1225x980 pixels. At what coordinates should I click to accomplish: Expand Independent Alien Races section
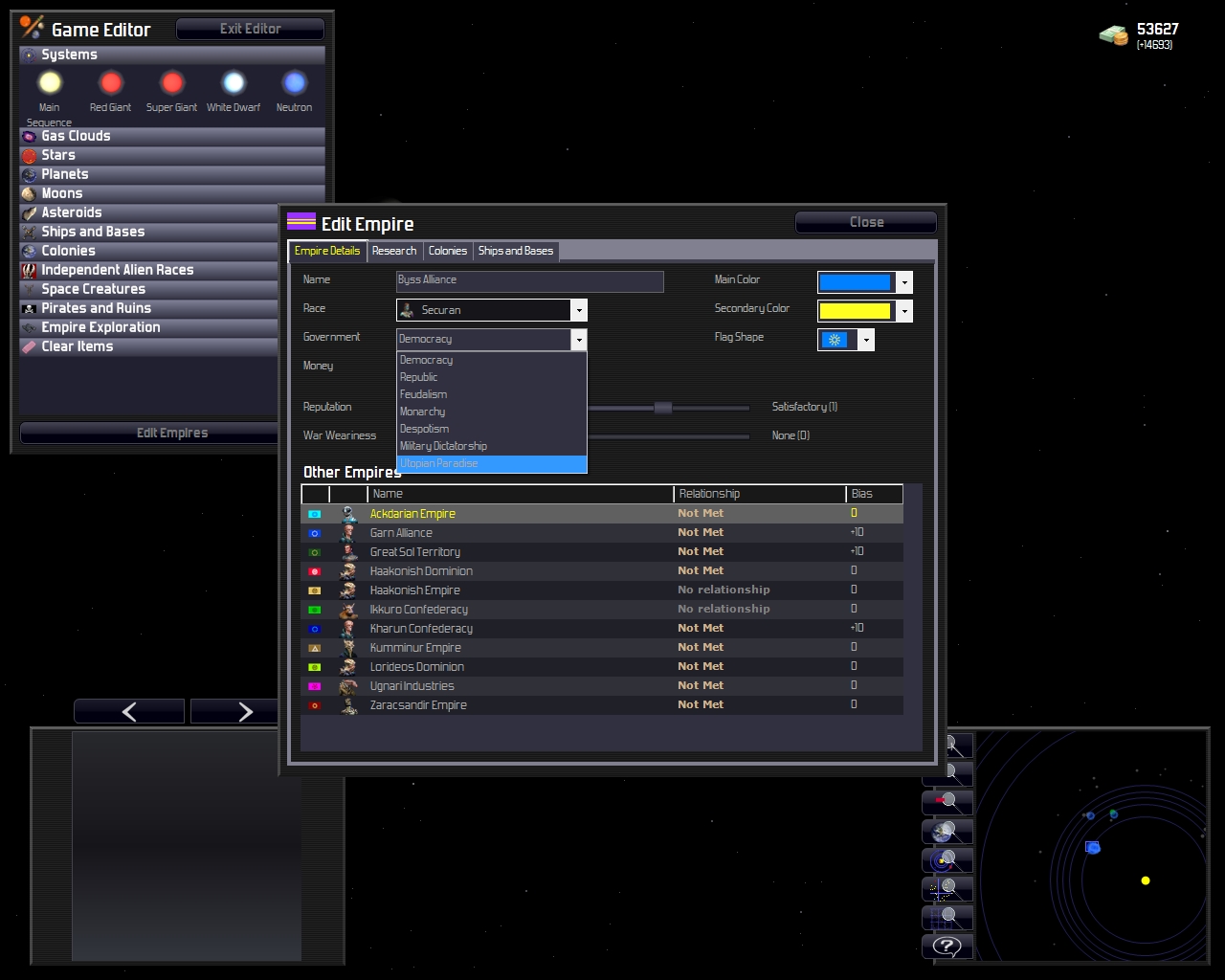(148, 270)
